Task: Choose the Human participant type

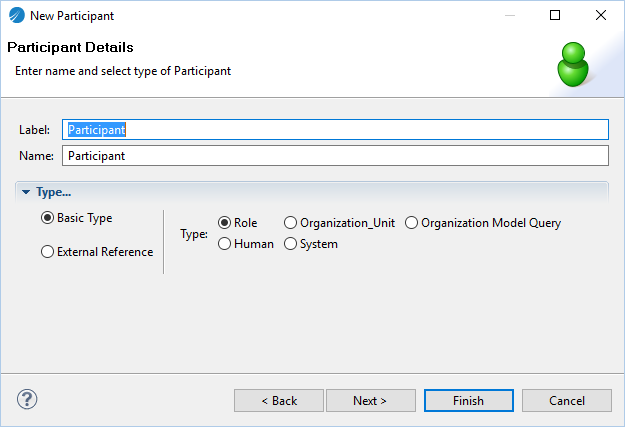Action: [x=224, y=244]
